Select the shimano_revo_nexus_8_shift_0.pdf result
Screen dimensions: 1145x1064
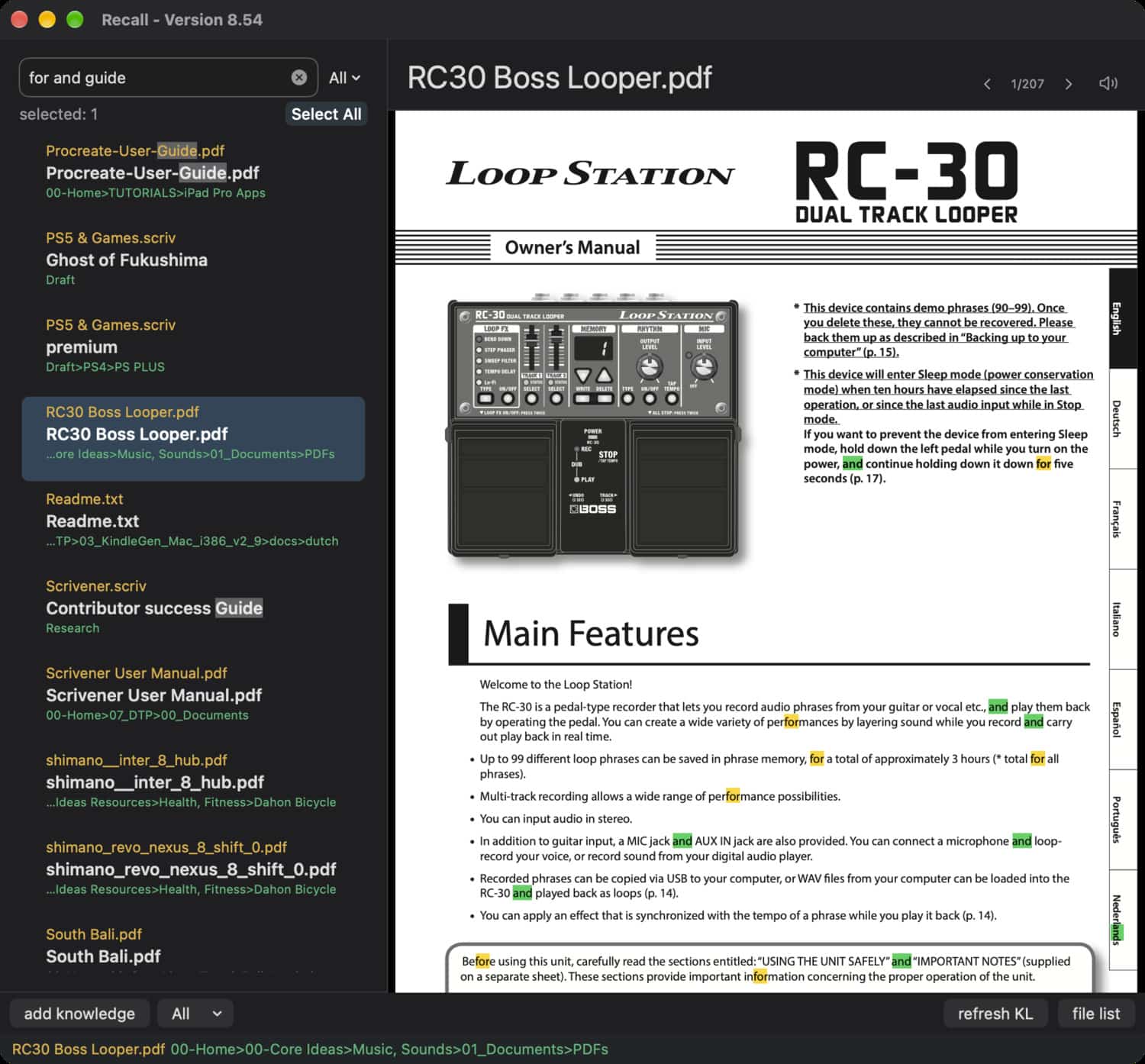pos(193,868)
